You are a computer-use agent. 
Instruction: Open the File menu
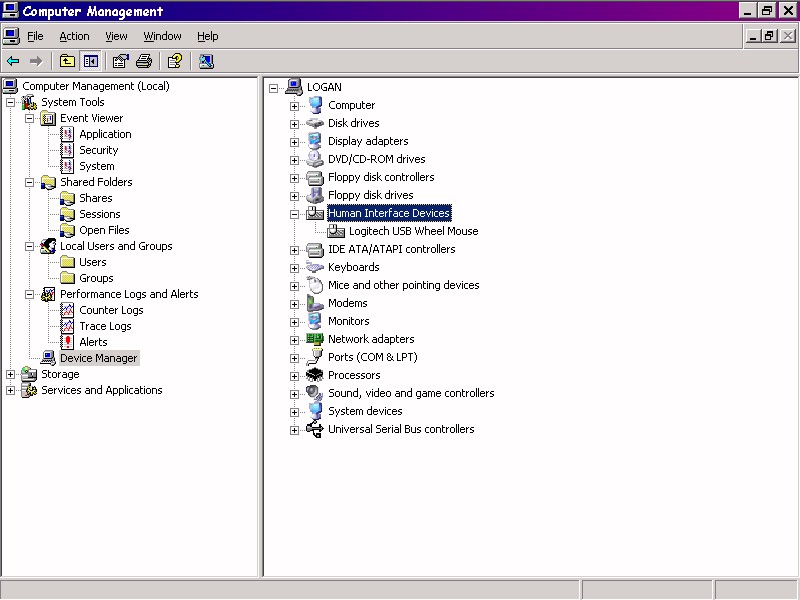point(35,36)
